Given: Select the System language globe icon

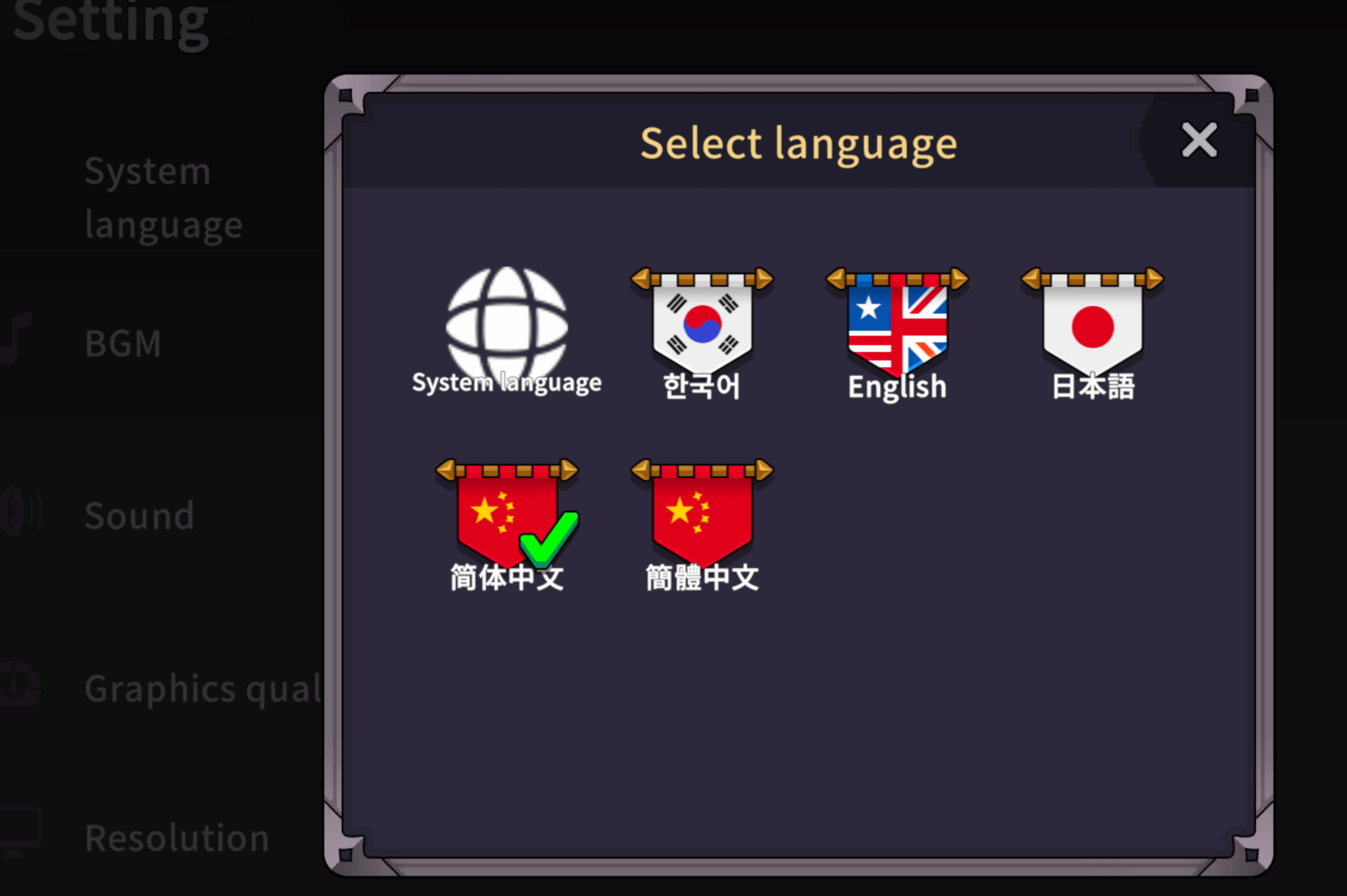Looking at the screenshot, I should (506, 324).
